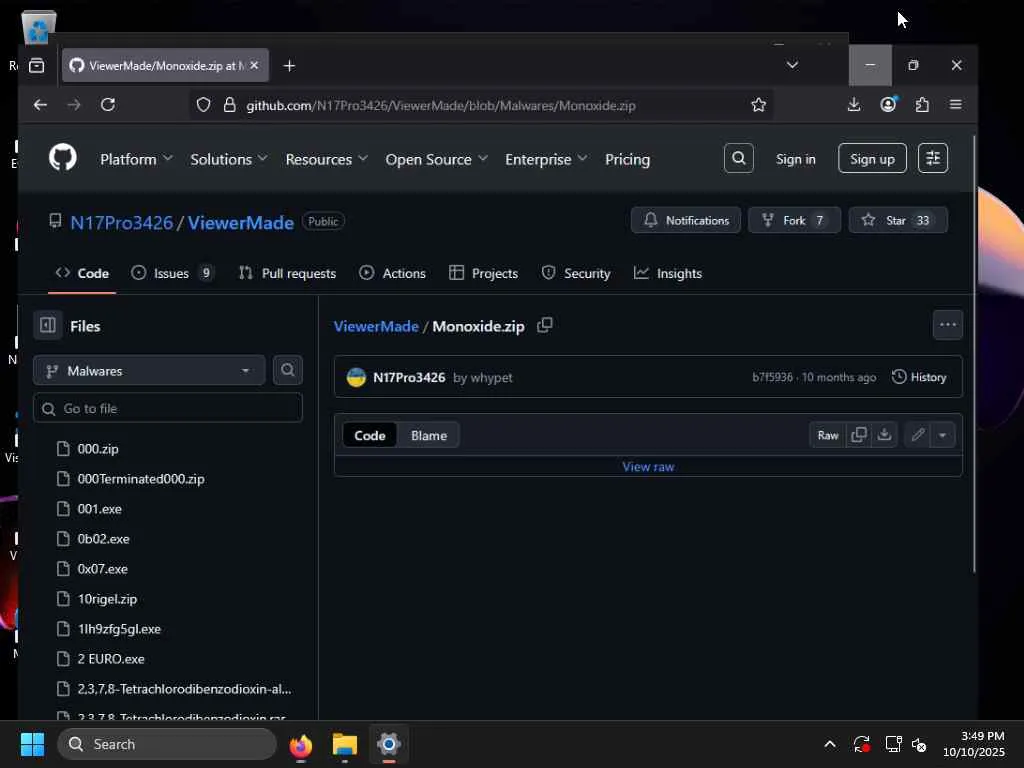
Task: Show hidden system tray icons chevron
Action: [829, 744]
